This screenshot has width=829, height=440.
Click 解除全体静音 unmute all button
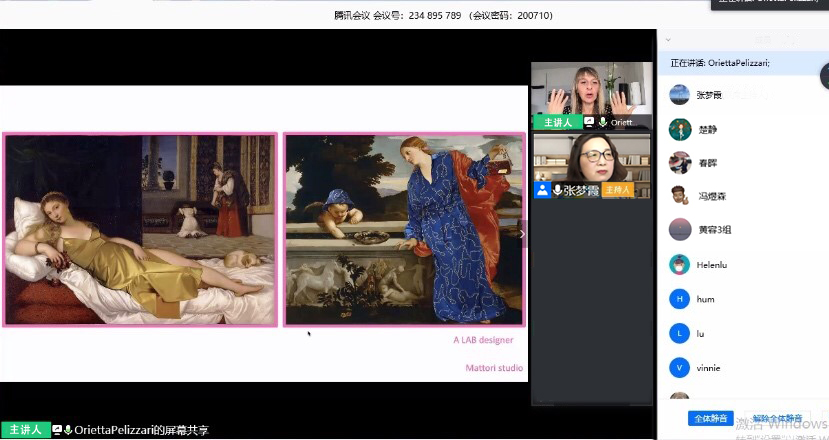pyautogui.click(x=777, y=418)
